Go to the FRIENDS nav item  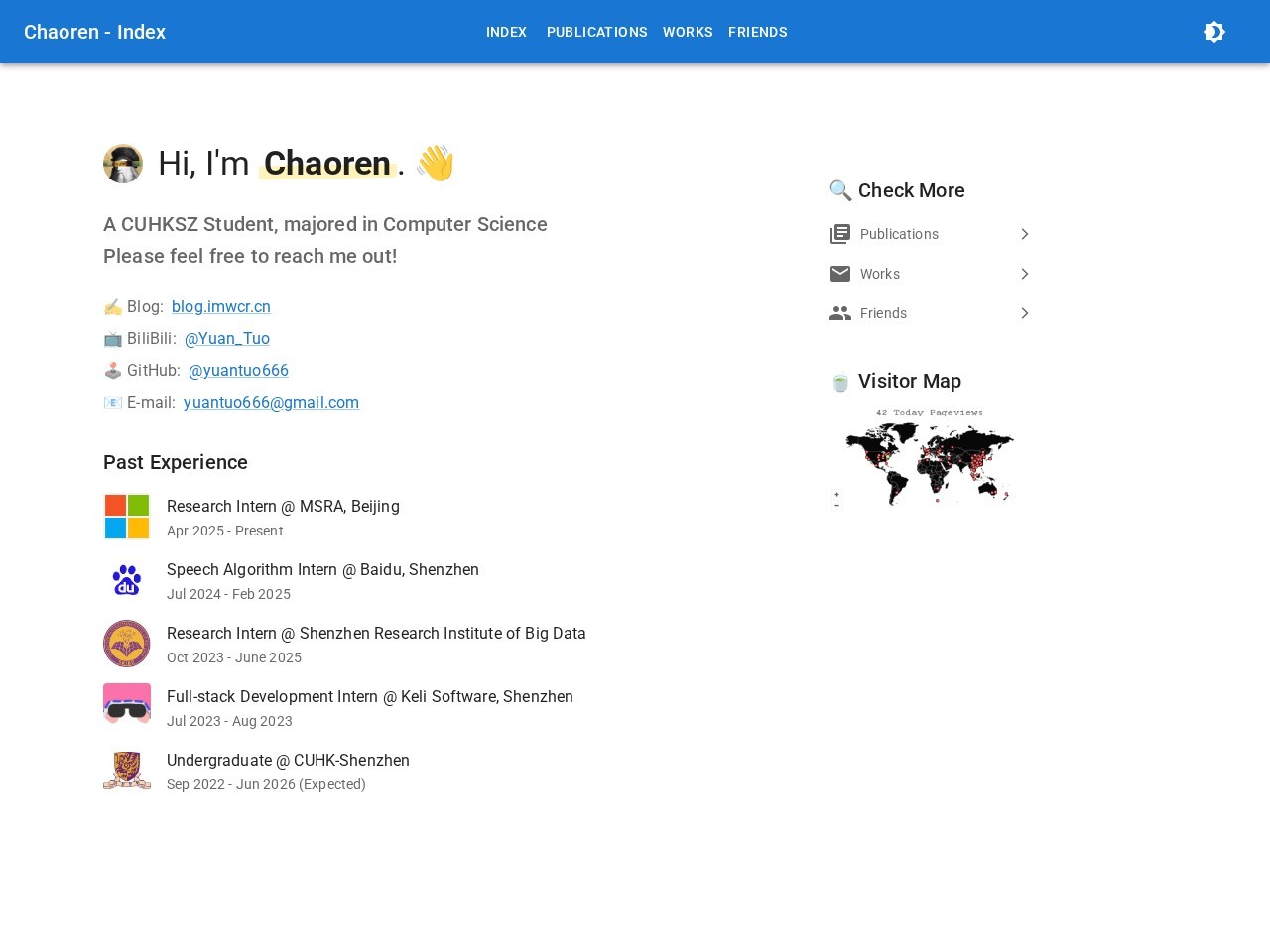pos(757,32)
